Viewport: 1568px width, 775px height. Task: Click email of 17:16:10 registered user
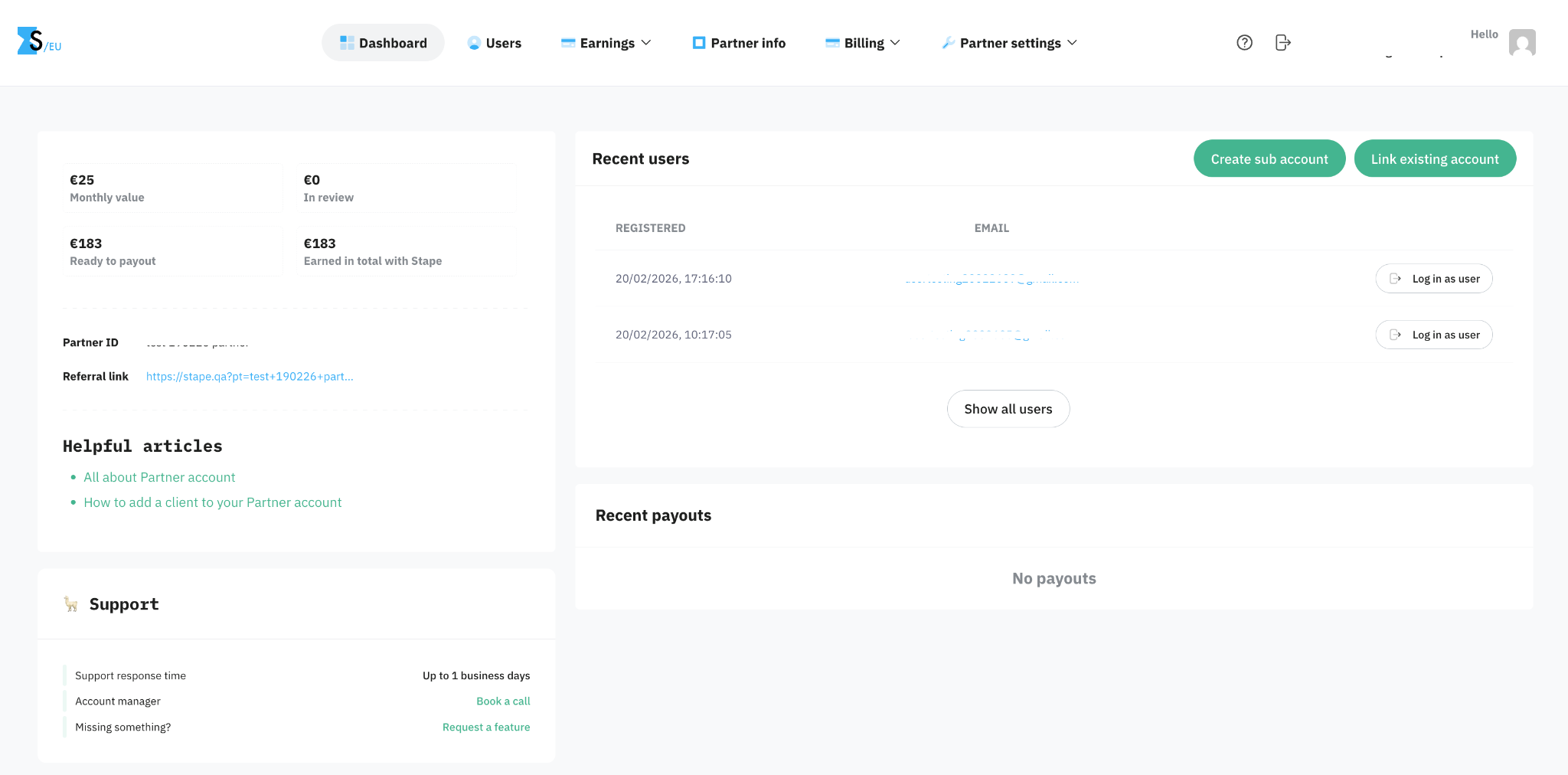click(x=991, y=279)
